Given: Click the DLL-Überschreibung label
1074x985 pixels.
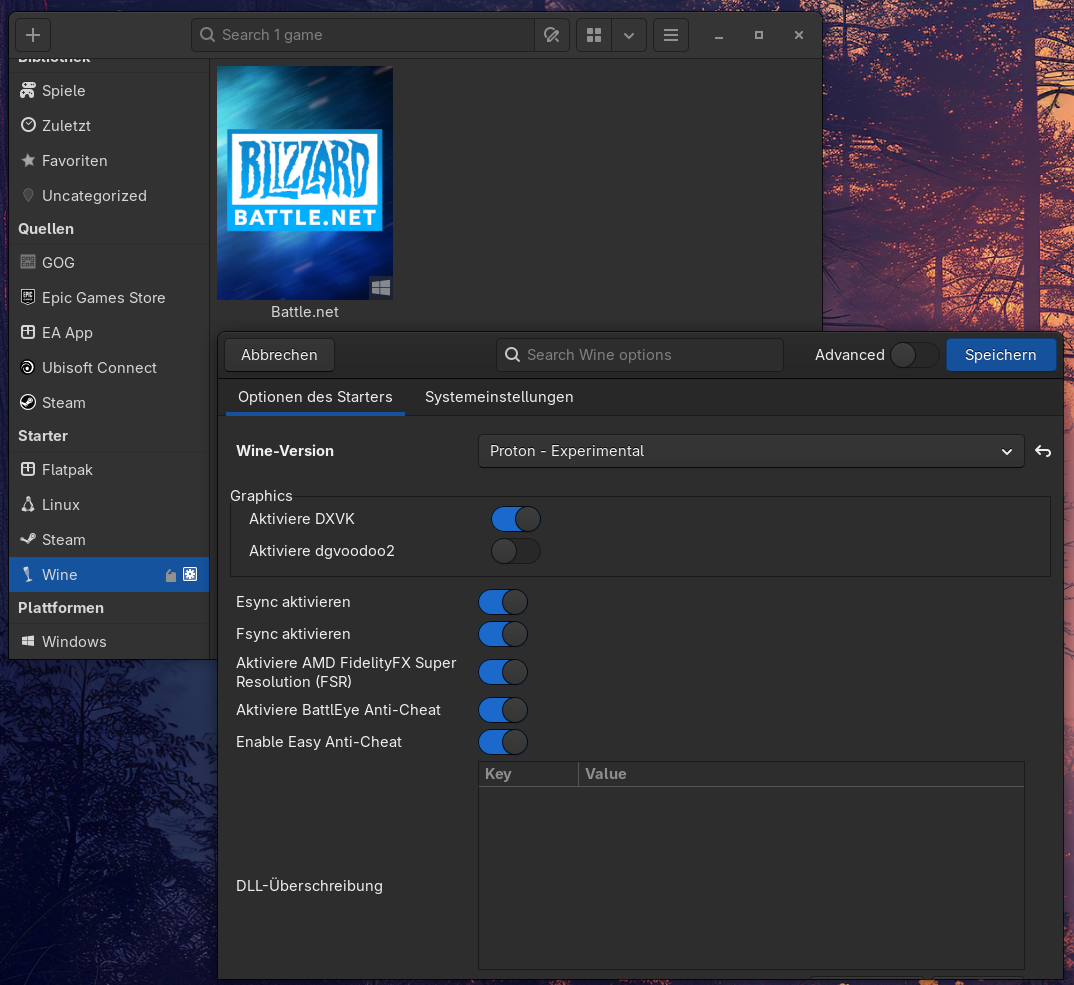Looking at the screenshot, I should pos(309,886).
